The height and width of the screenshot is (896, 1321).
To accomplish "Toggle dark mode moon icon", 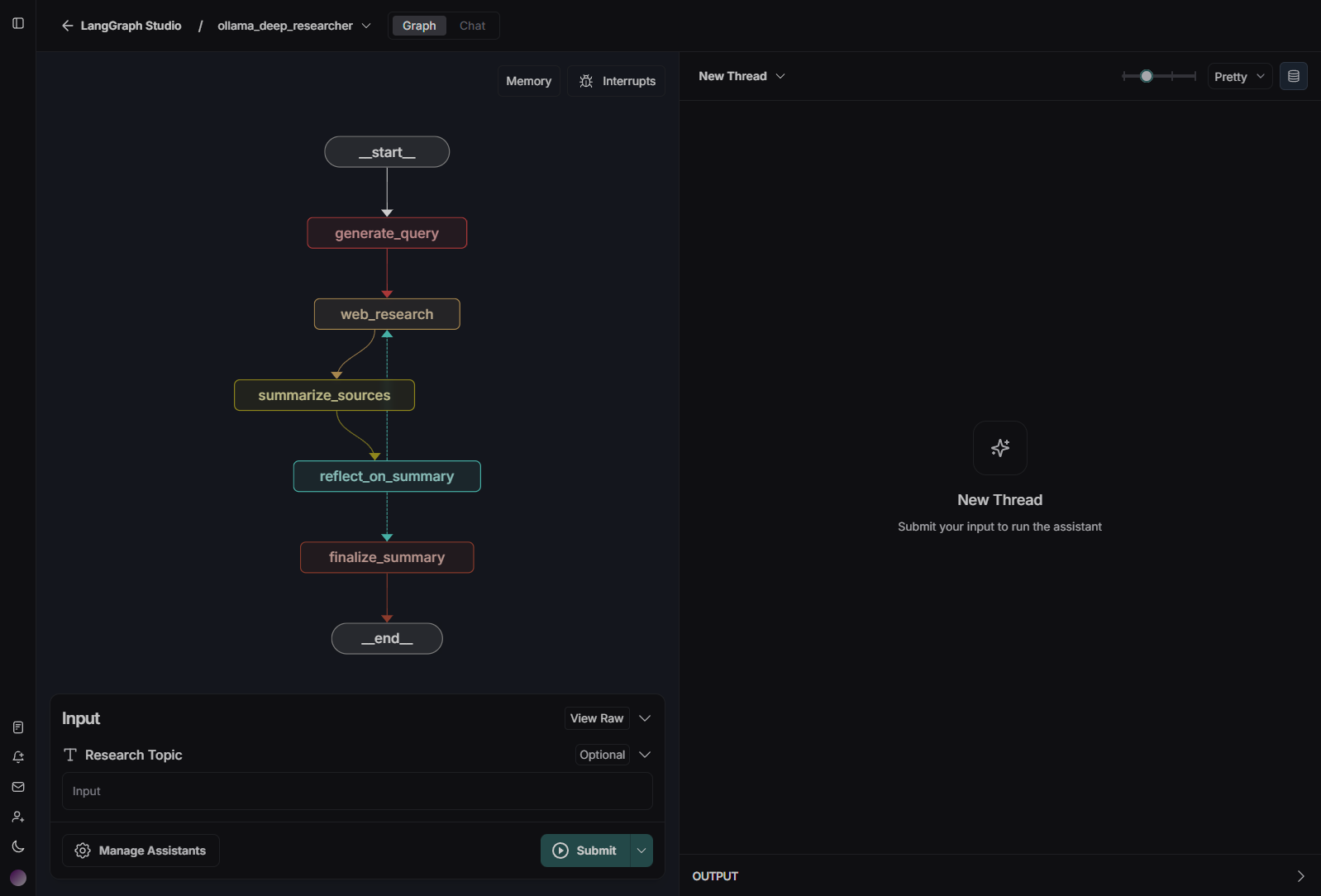I will coord(18,846).
